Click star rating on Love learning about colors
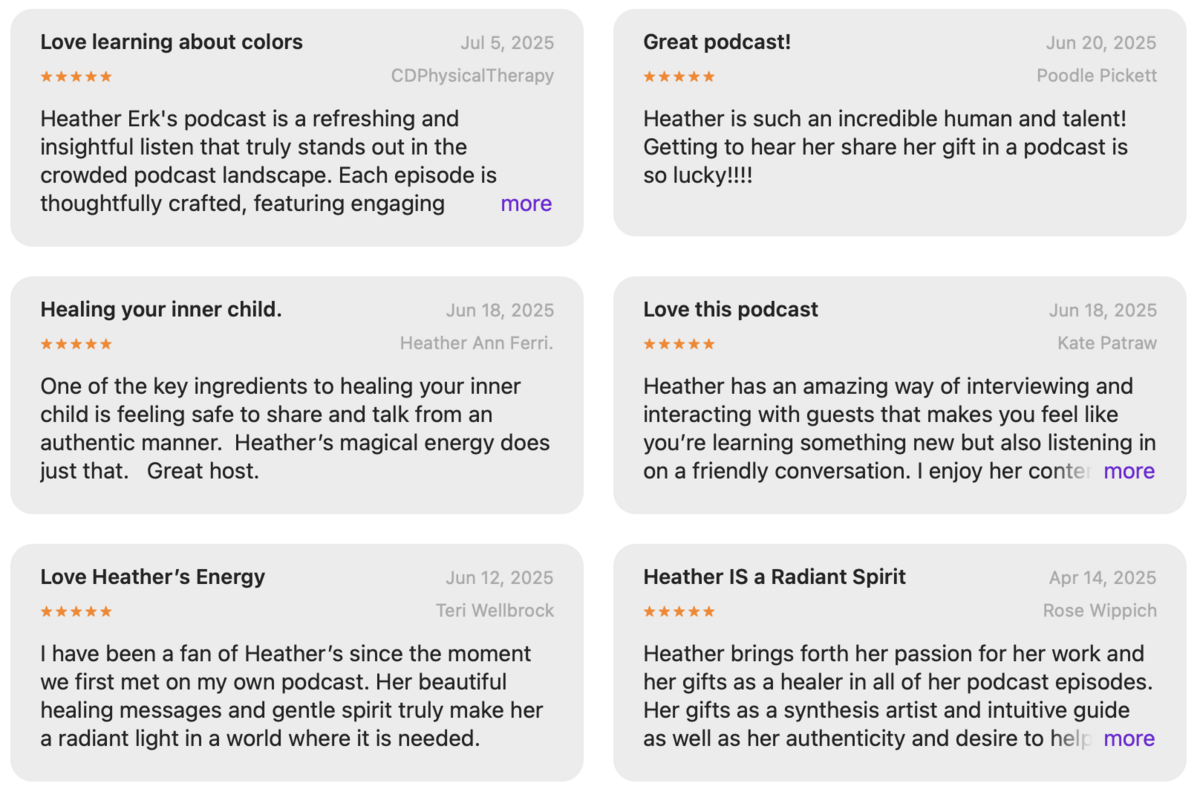The image size is (1200, 795). click(76, 76)
